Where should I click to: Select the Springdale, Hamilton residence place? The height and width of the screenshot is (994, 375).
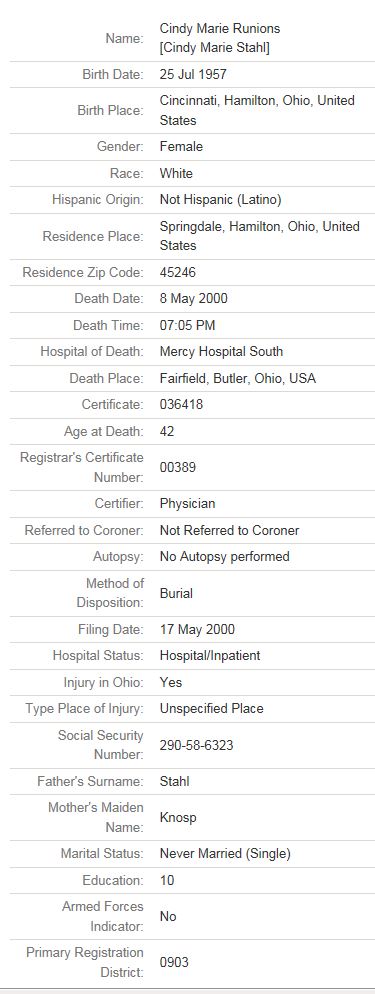pyautogui.click(x=260, y=236)
